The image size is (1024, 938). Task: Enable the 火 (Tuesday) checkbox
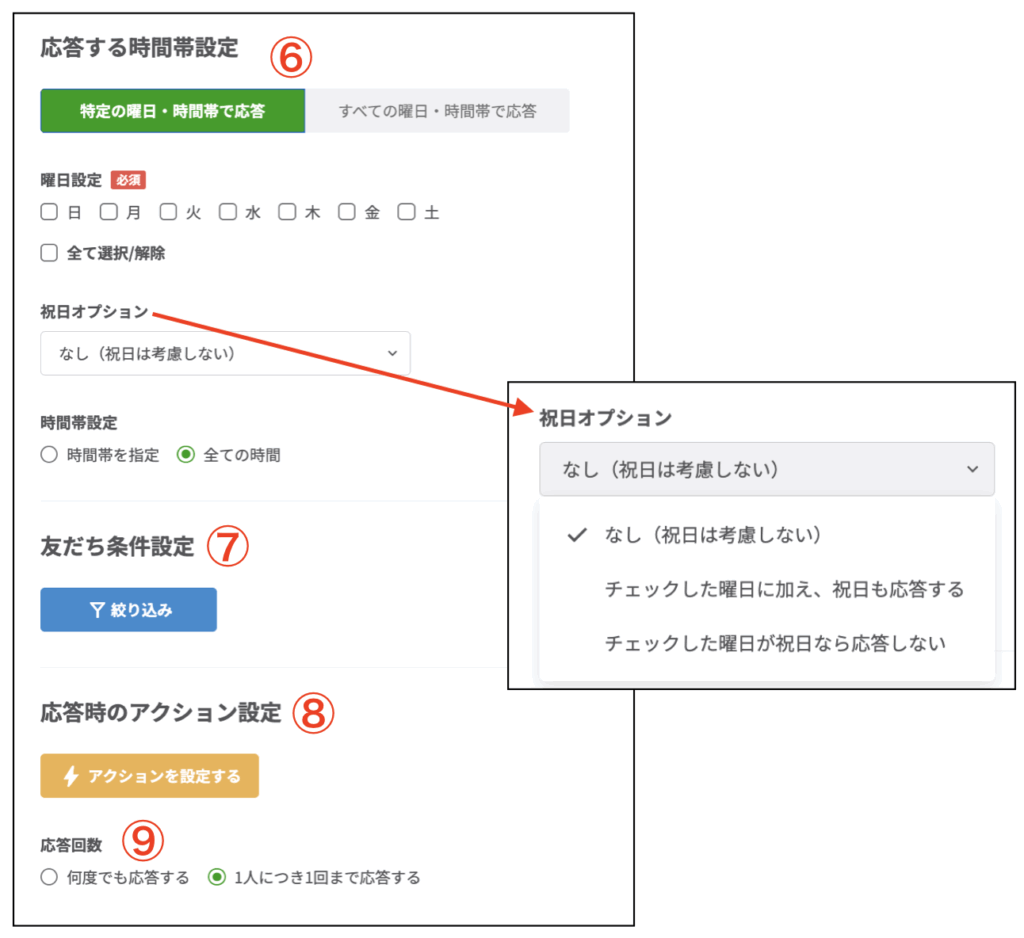coord(168,212)
